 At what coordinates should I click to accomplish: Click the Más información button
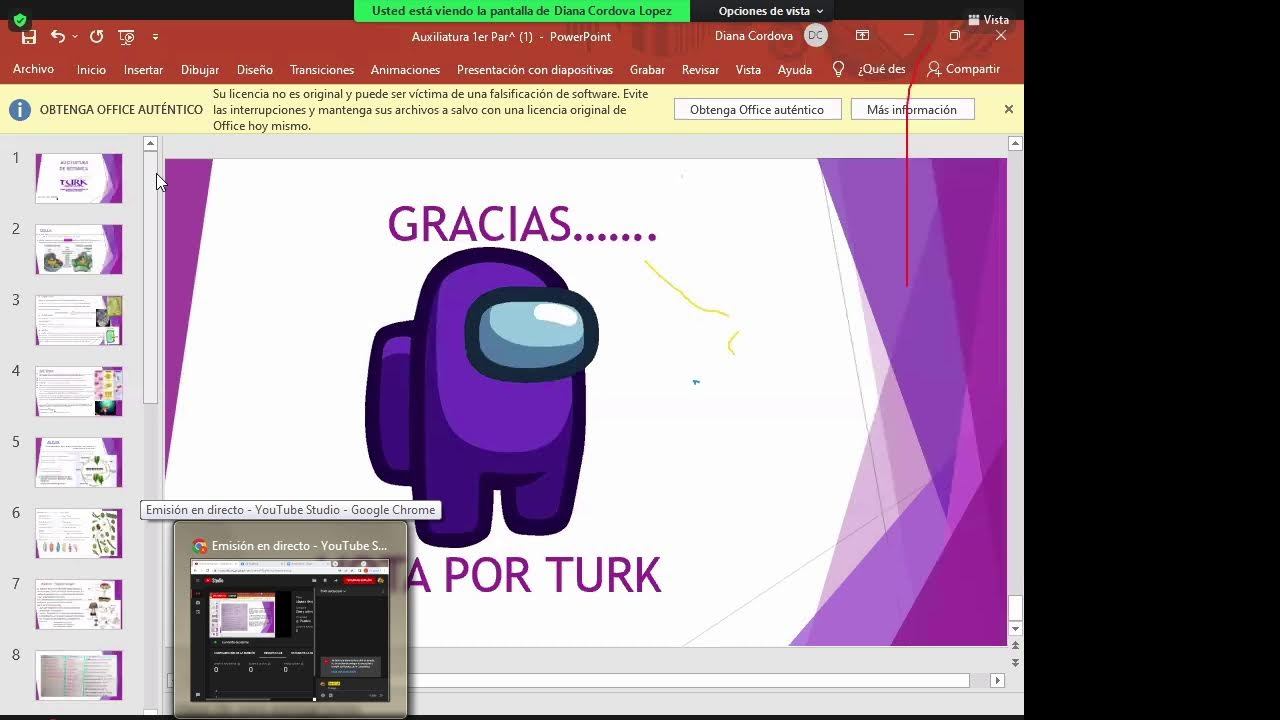coord(912,110)
